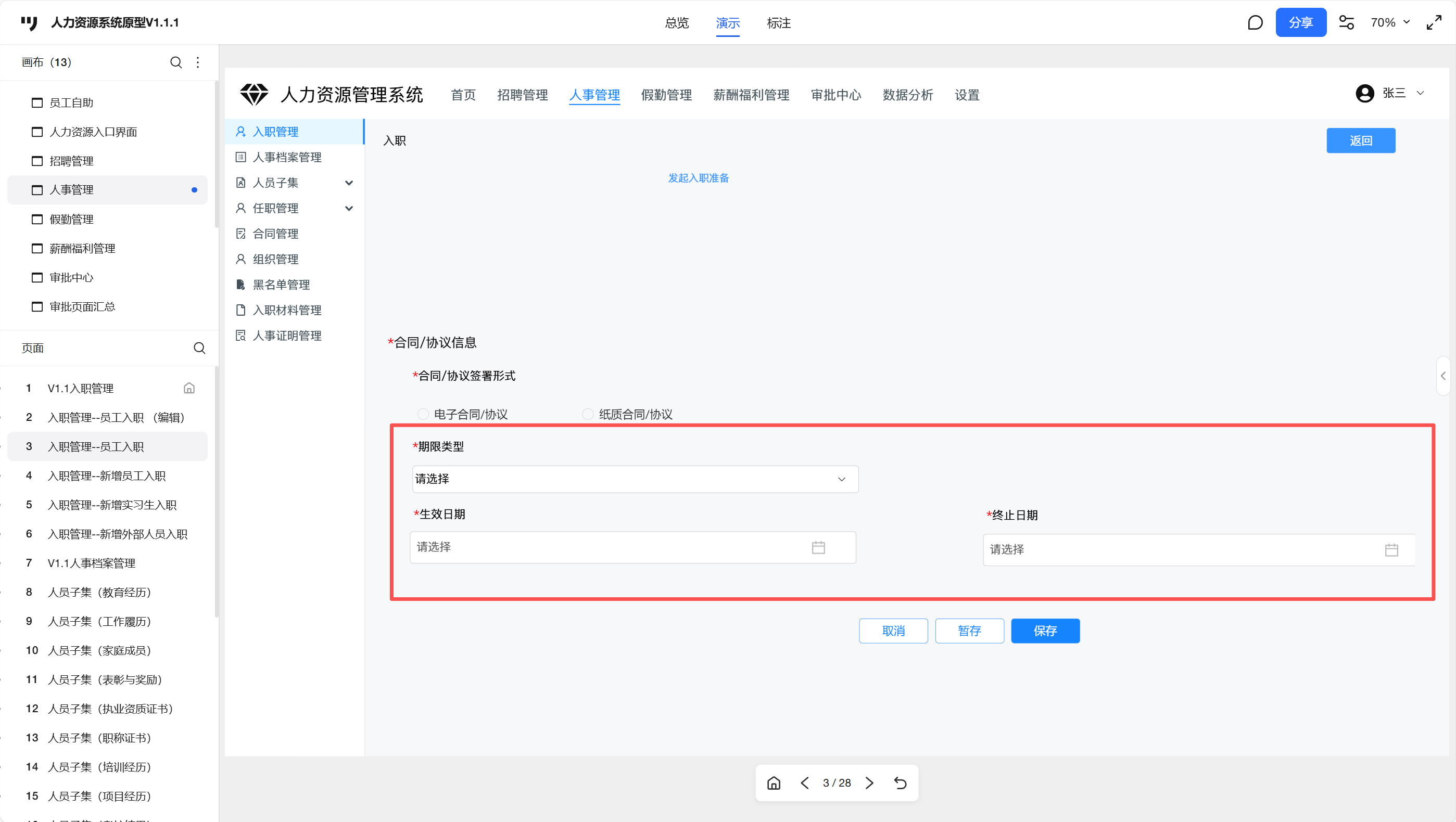Enter fullscreen with the expand arrows icon
Image resolution: width=1456 pixels, height=822 pixels.
point(1434,22)
